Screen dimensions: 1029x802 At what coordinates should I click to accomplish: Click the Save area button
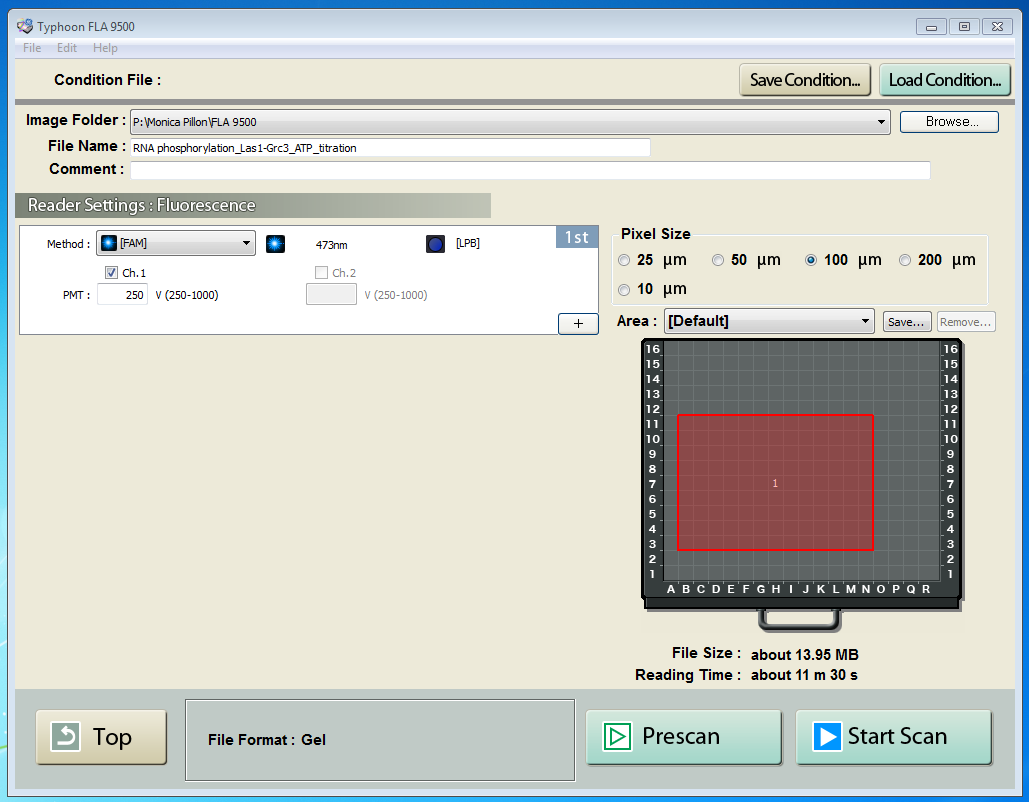[x=907, y=322]
